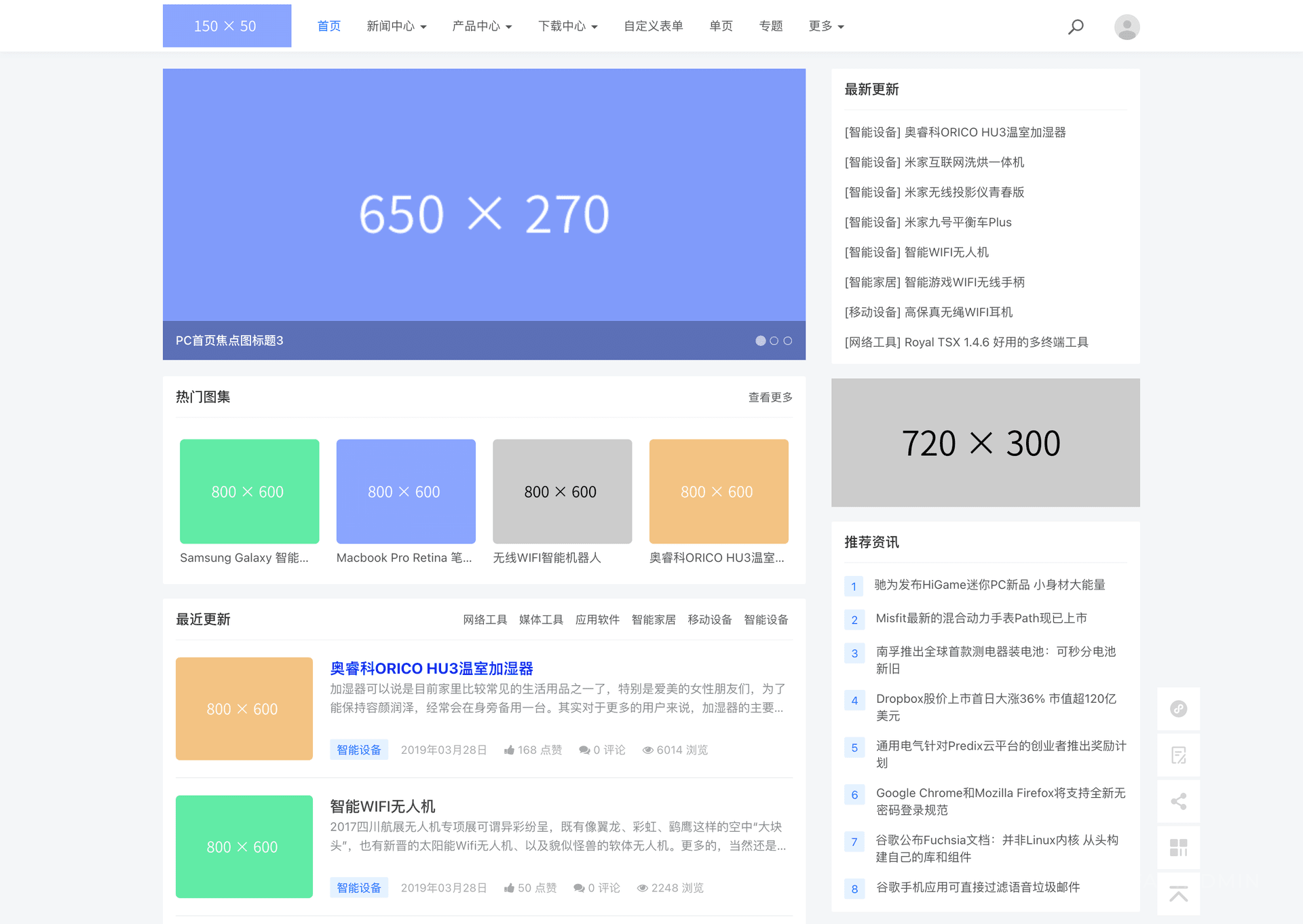This screenshot has width=1303, height=924.
Task: Click the 720 × 300 advertisement banner
Action: (985, 443)
